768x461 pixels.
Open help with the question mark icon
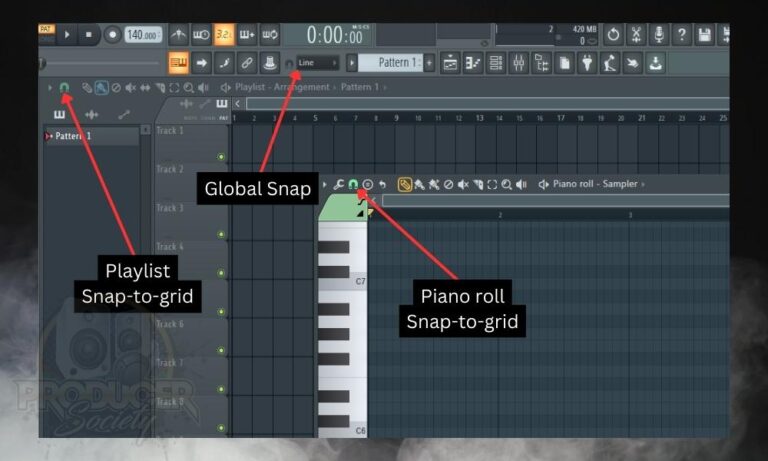coord(681,35)
